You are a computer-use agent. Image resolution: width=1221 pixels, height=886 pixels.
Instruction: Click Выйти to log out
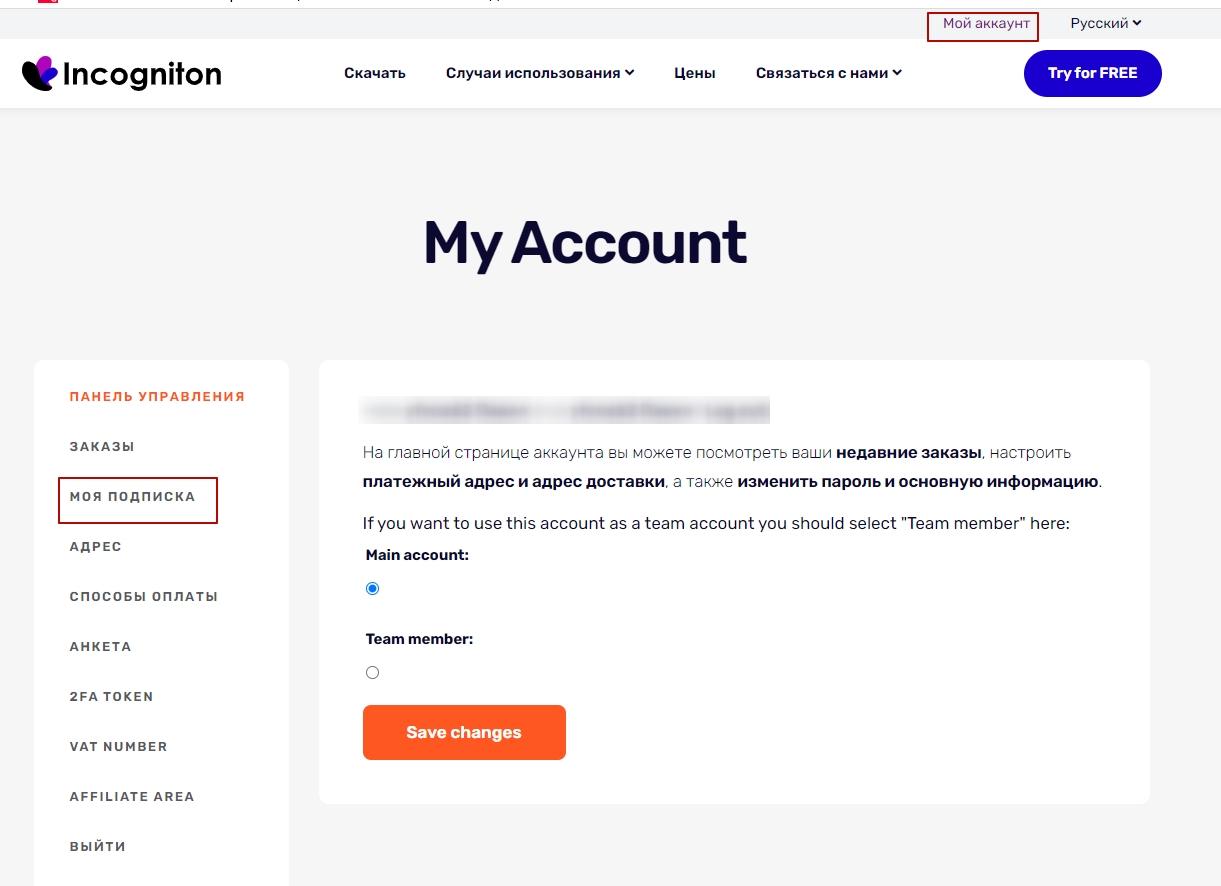pos(98,847)
